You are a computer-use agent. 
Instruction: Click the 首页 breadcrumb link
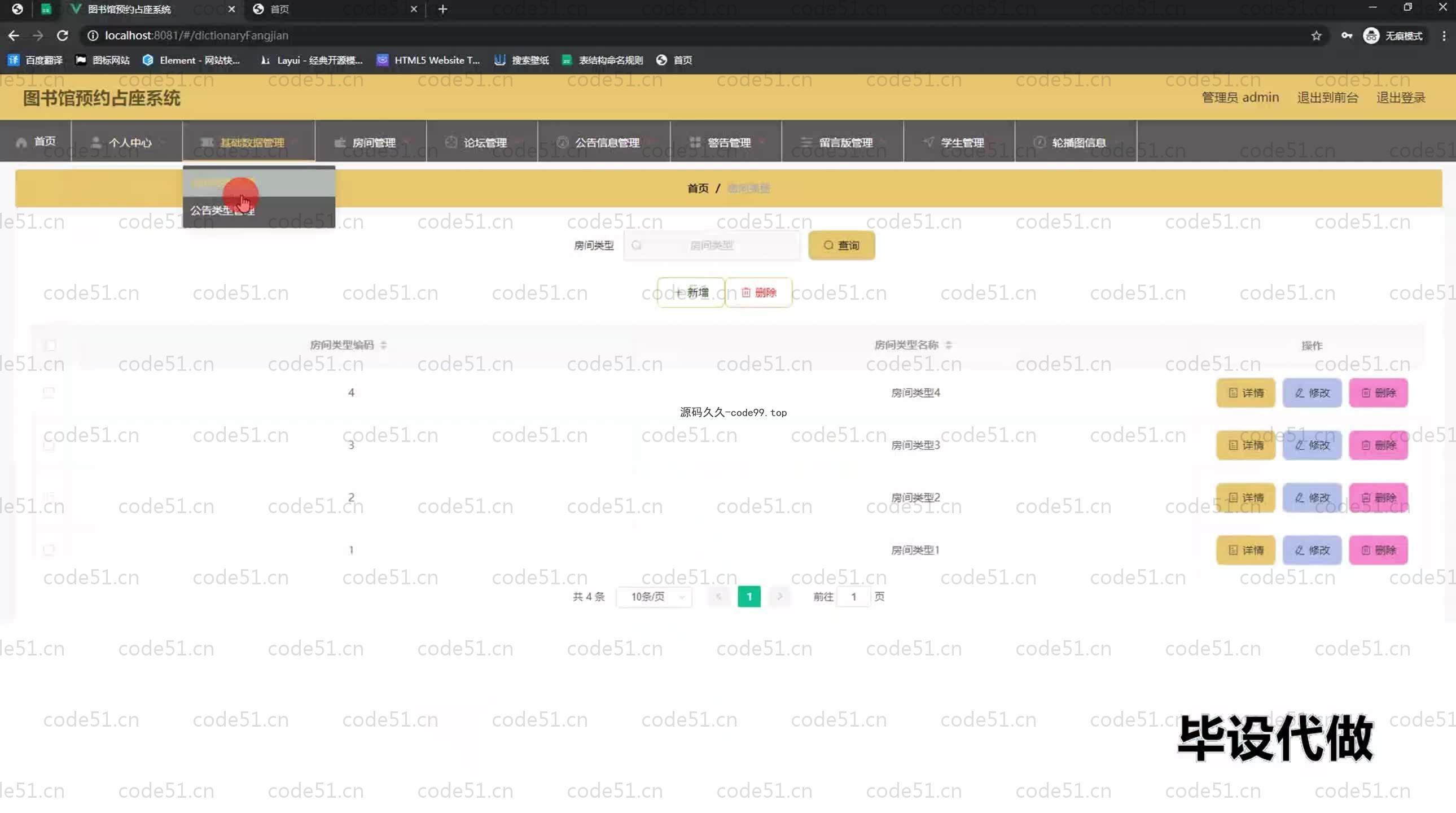click(698, 188)
